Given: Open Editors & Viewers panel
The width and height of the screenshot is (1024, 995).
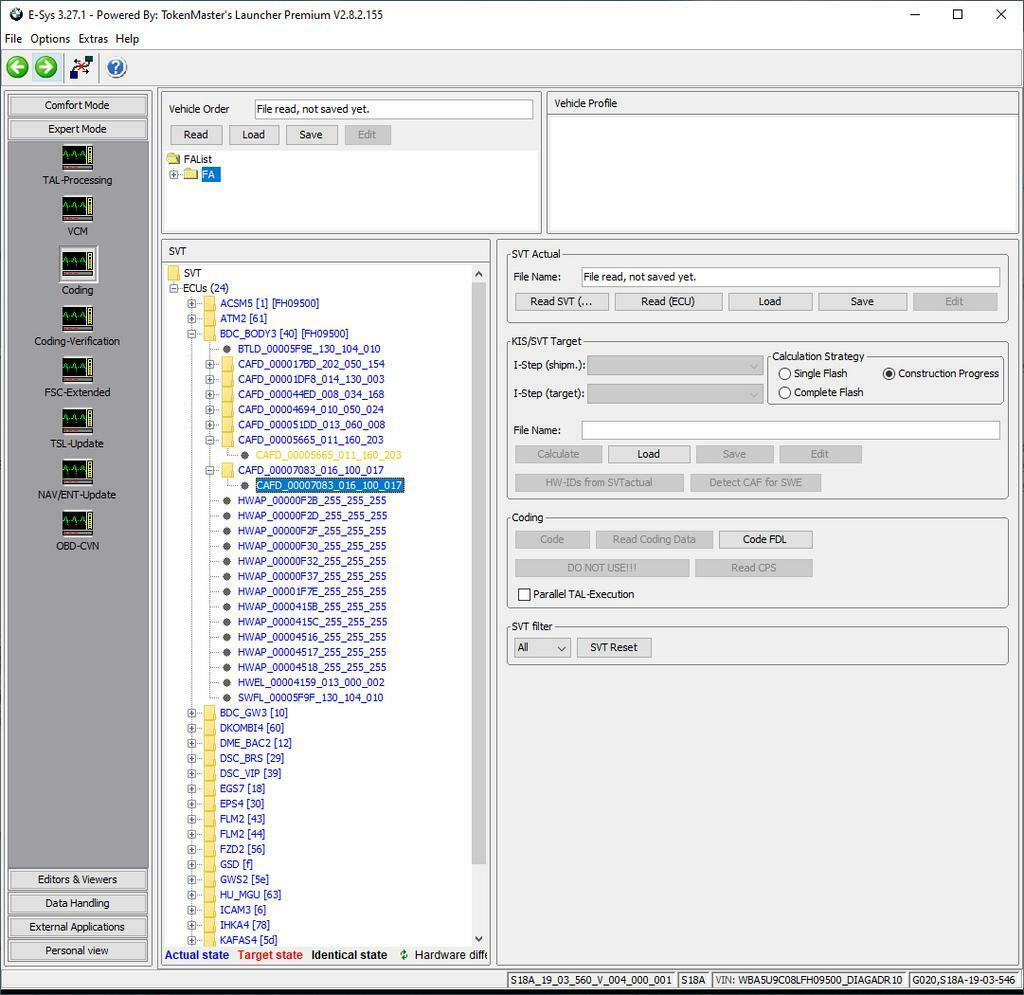Looking at the screenshot, I should pos(77,879).
